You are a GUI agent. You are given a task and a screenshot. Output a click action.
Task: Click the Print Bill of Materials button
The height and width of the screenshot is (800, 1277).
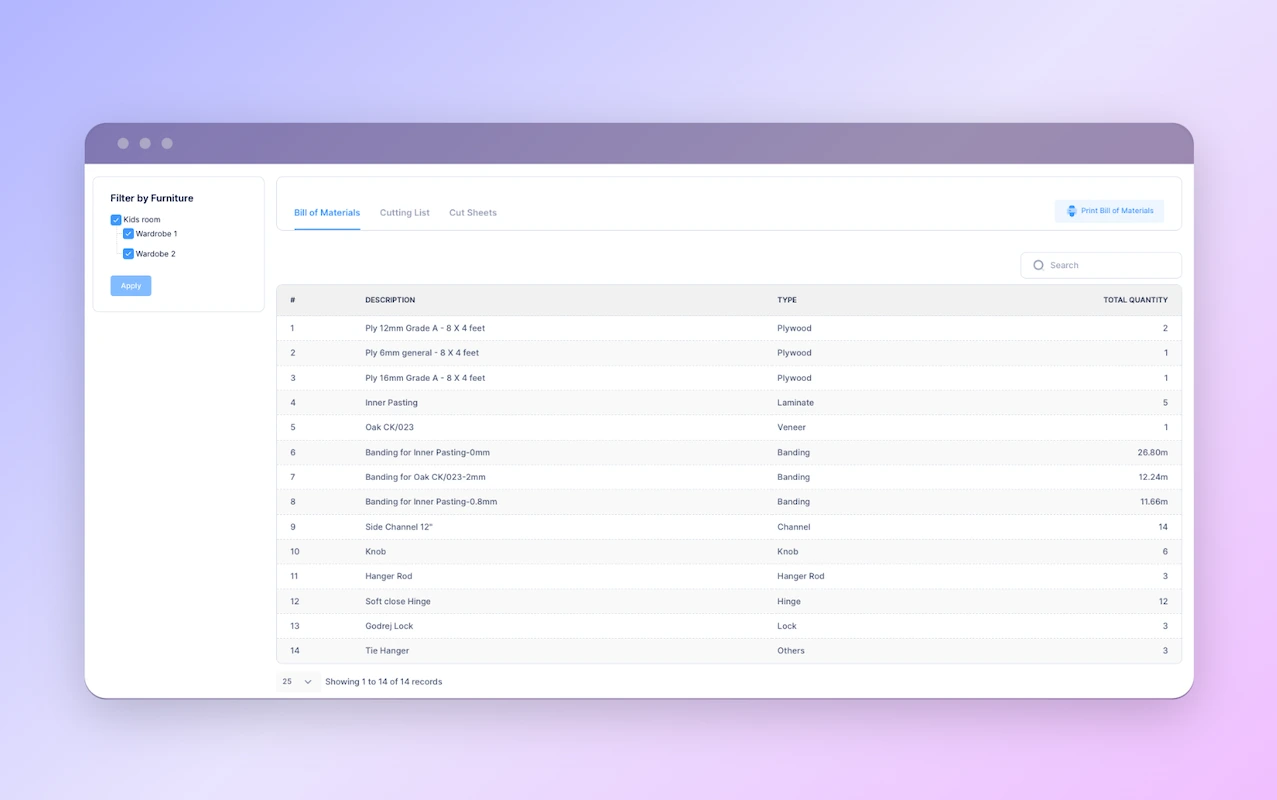1109,211
